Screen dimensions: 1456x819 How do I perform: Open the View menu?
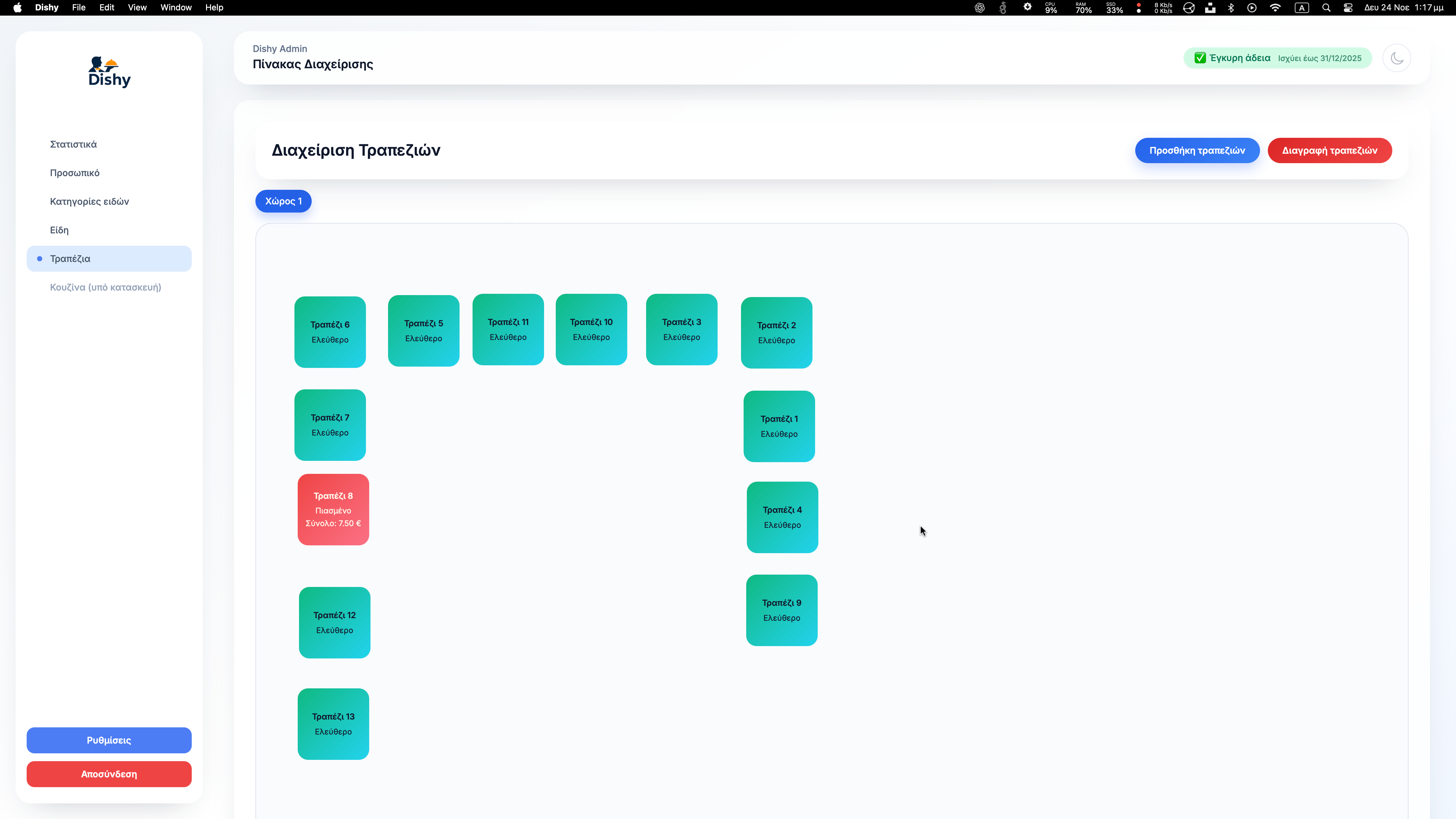tap(137, 7)
